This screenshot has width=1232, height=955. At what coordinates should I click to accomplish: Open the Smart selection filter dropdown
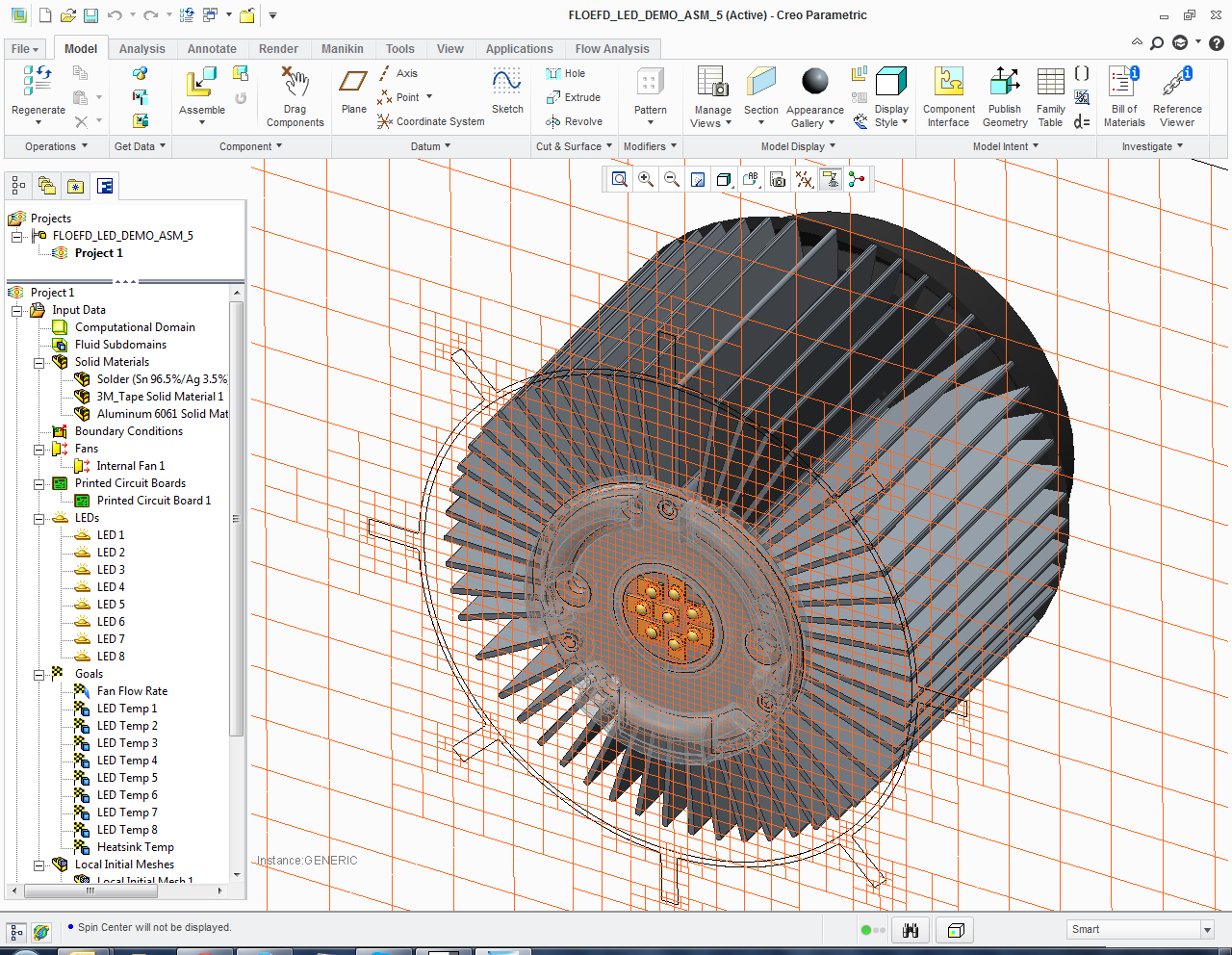[1207, 929]
